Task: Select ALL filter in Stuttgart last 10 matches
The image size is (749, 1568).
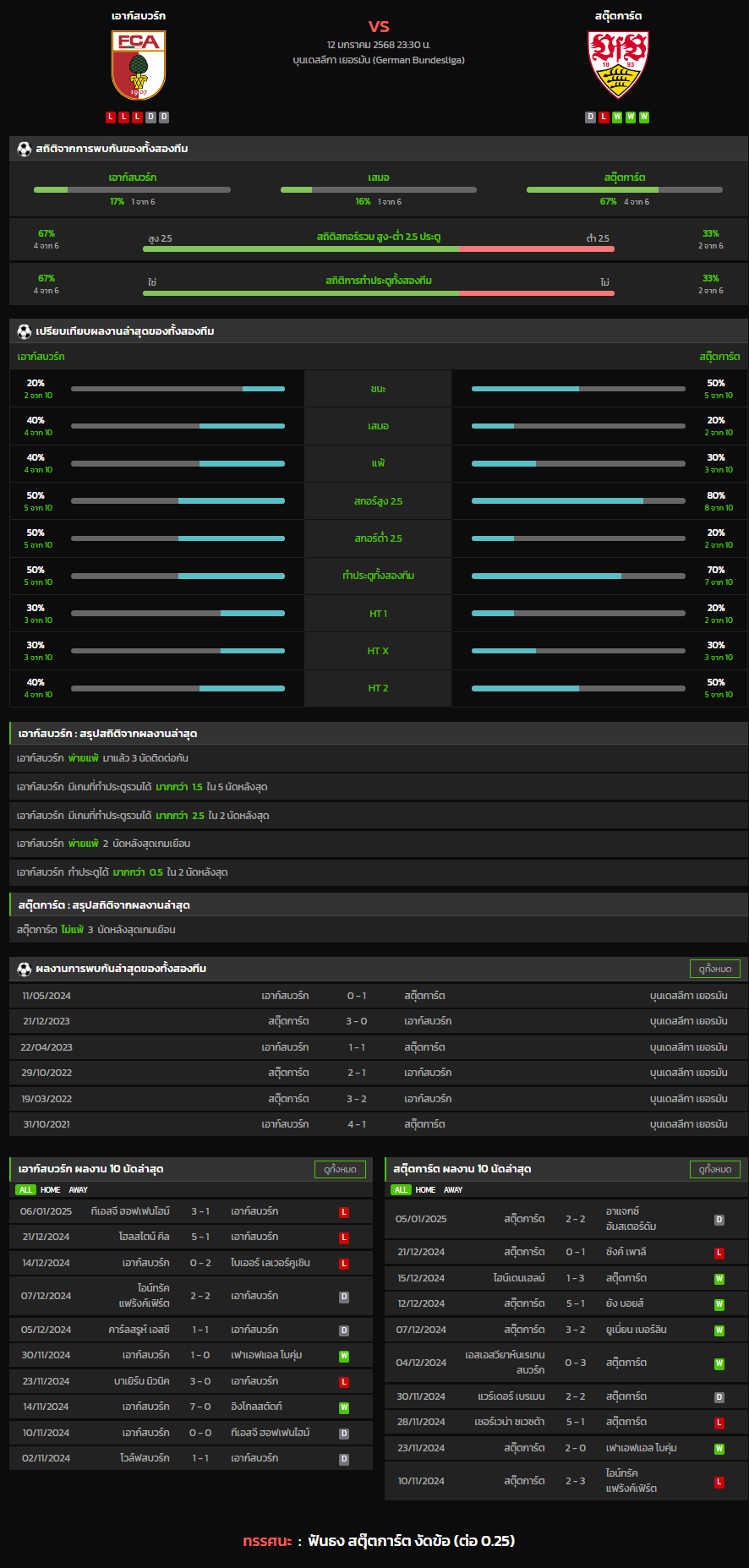Action: coord(401,1189)
